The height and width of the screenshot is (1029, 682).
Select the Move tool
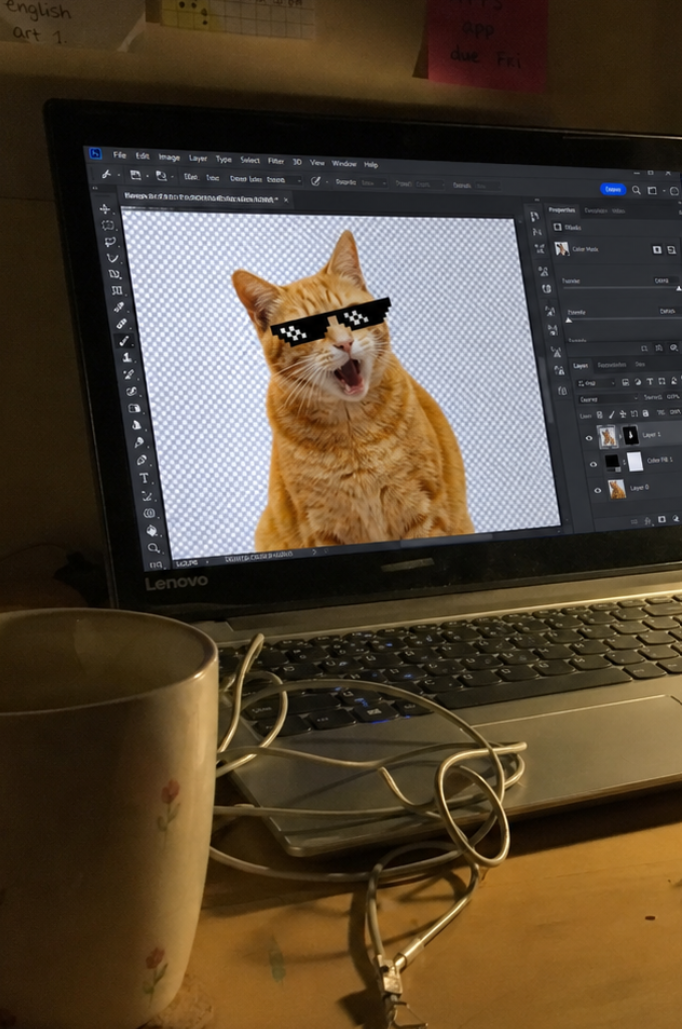click(x=104, y=209)
